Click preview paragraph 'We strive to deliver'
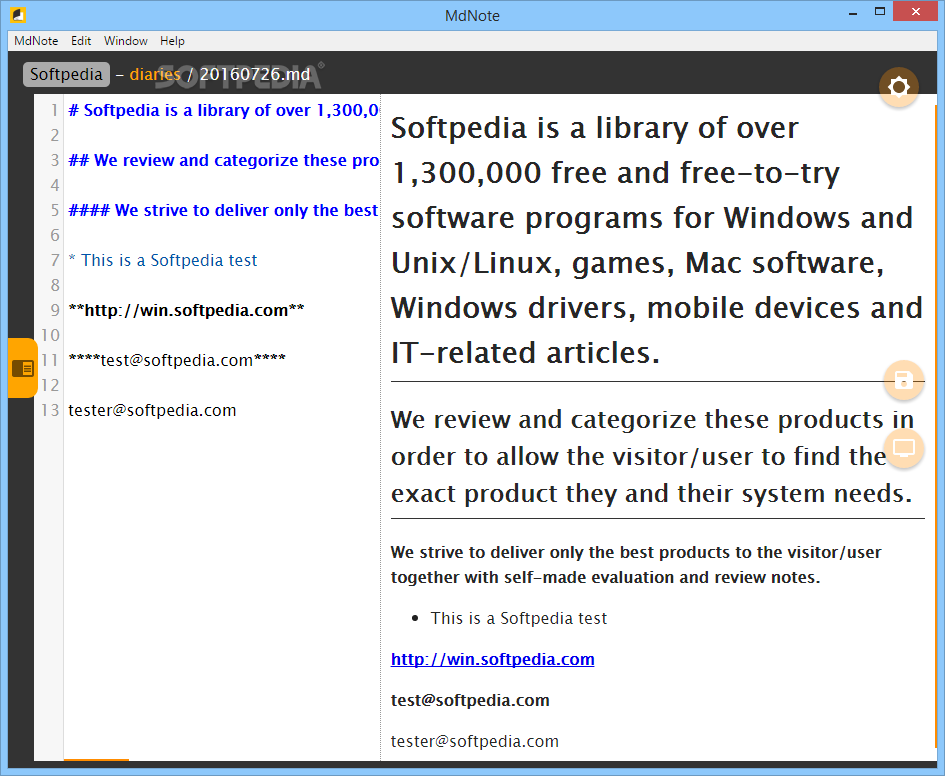 click(x=636, y=565)
